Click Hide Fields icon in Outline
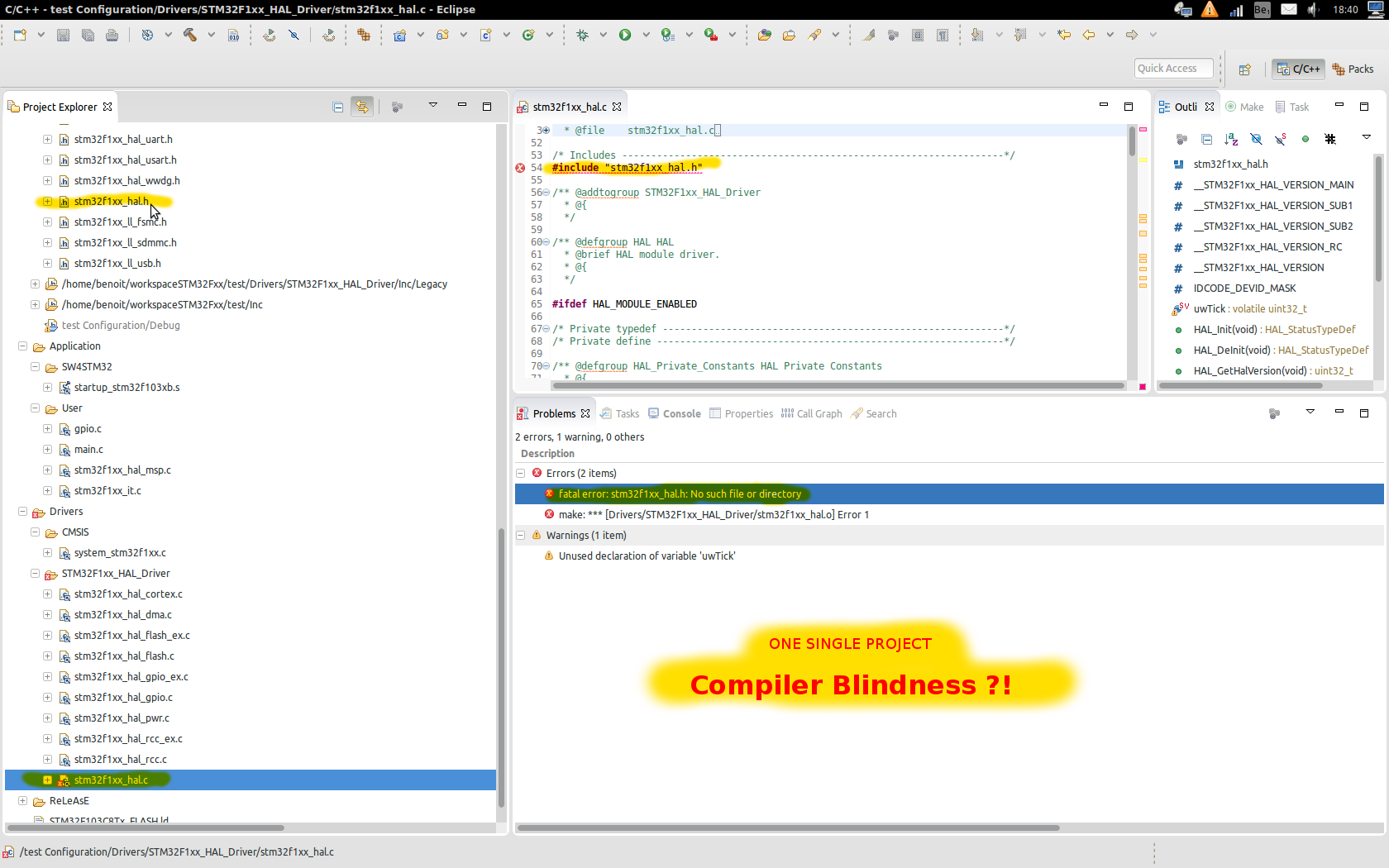The height and width of the screenshot is (868, 1389). (x=1256, y=139)
